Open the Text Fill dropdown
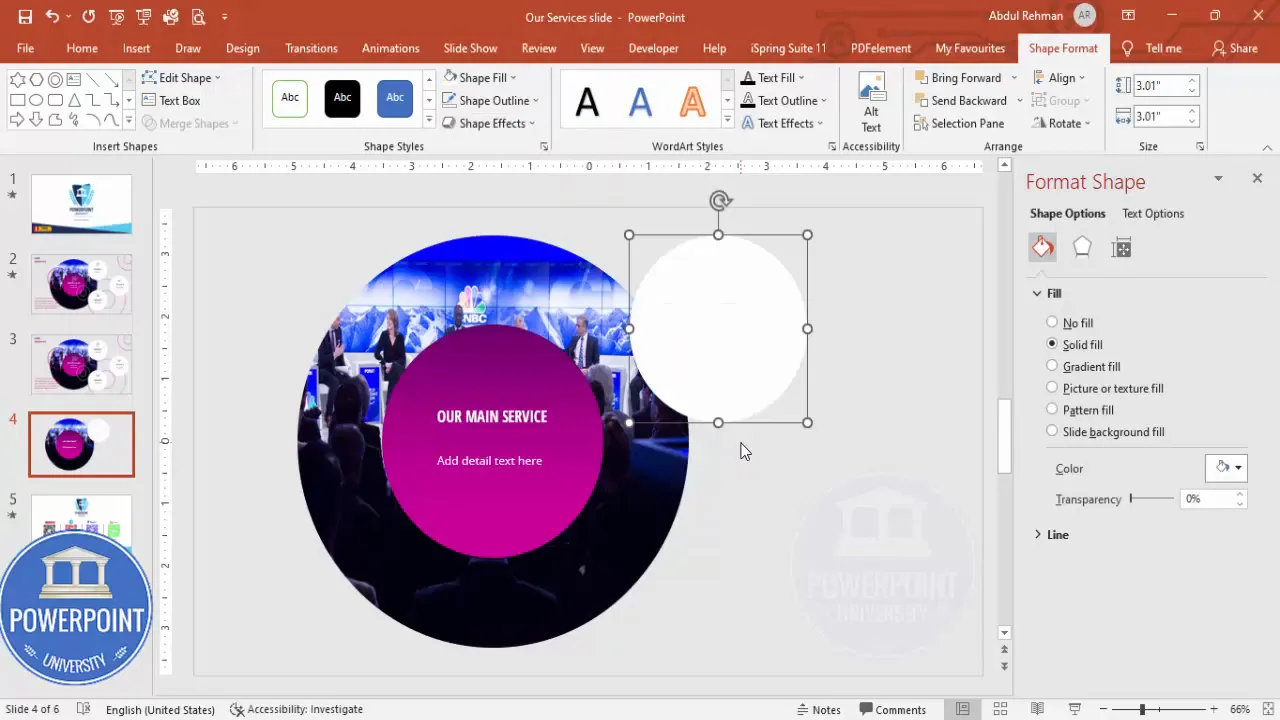 pyautogui.click(x=773, y=78)
